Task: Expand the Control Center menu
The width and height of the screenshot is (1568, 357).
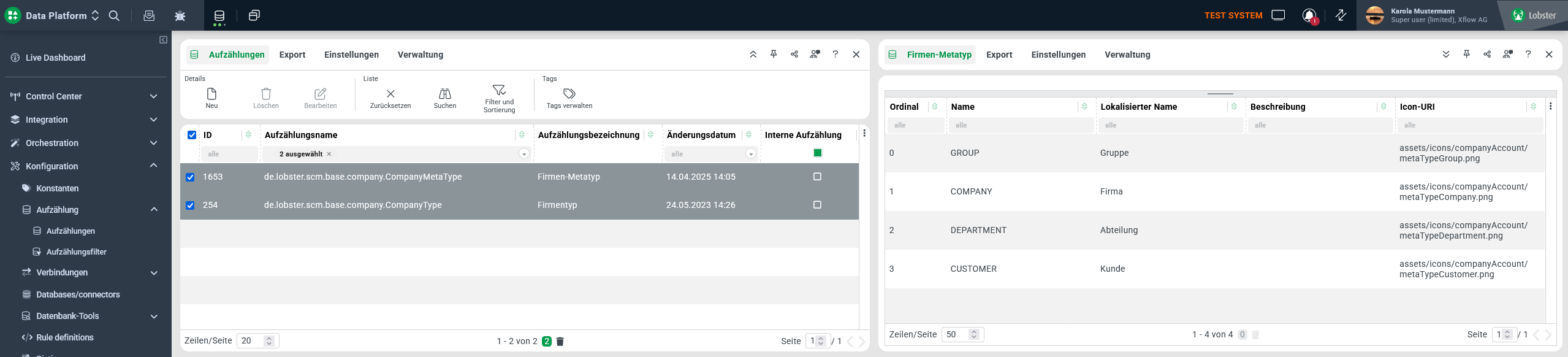Action: [x=153, y=96]
